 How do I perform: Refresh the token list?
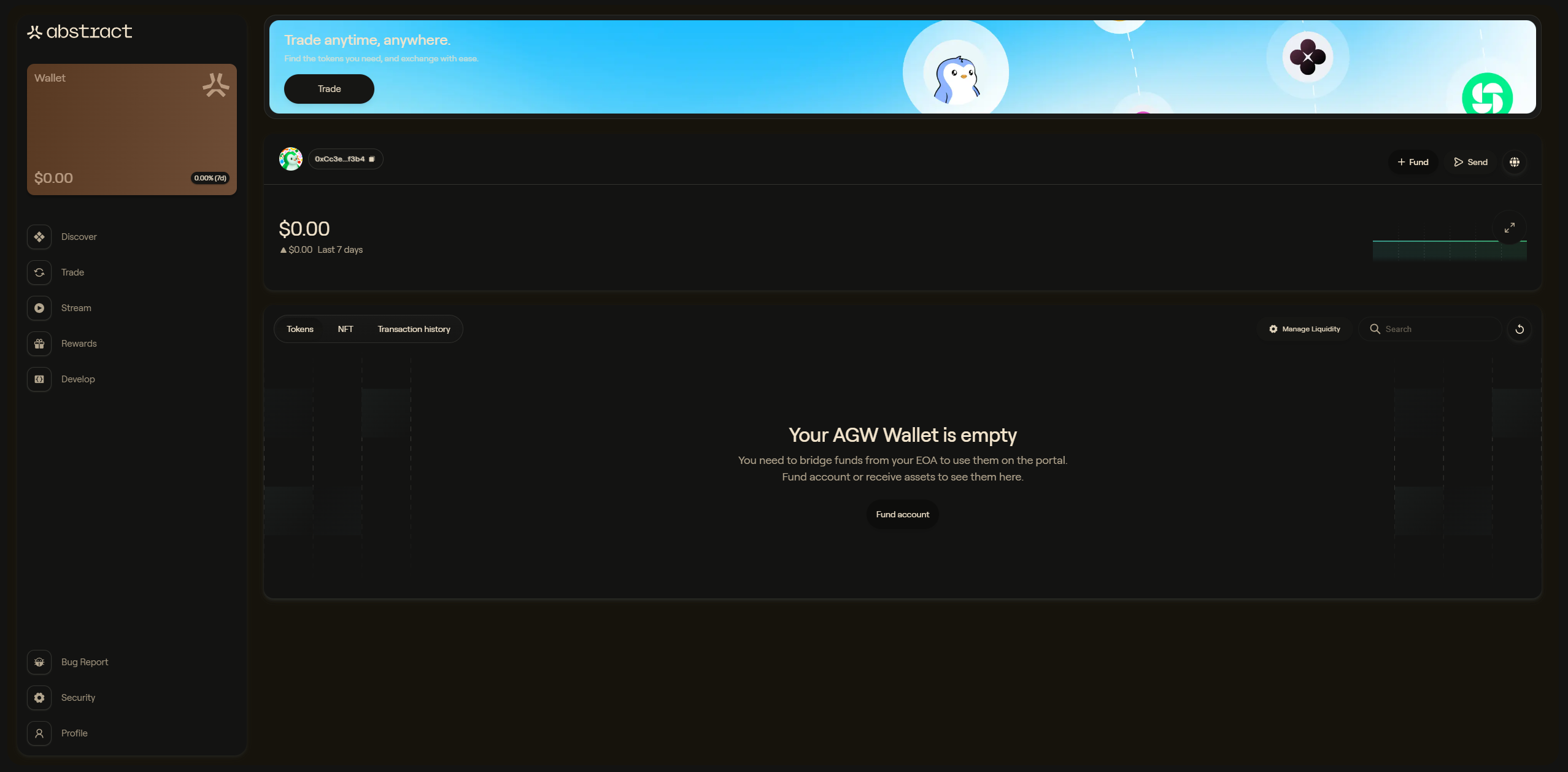[1520, 330]
